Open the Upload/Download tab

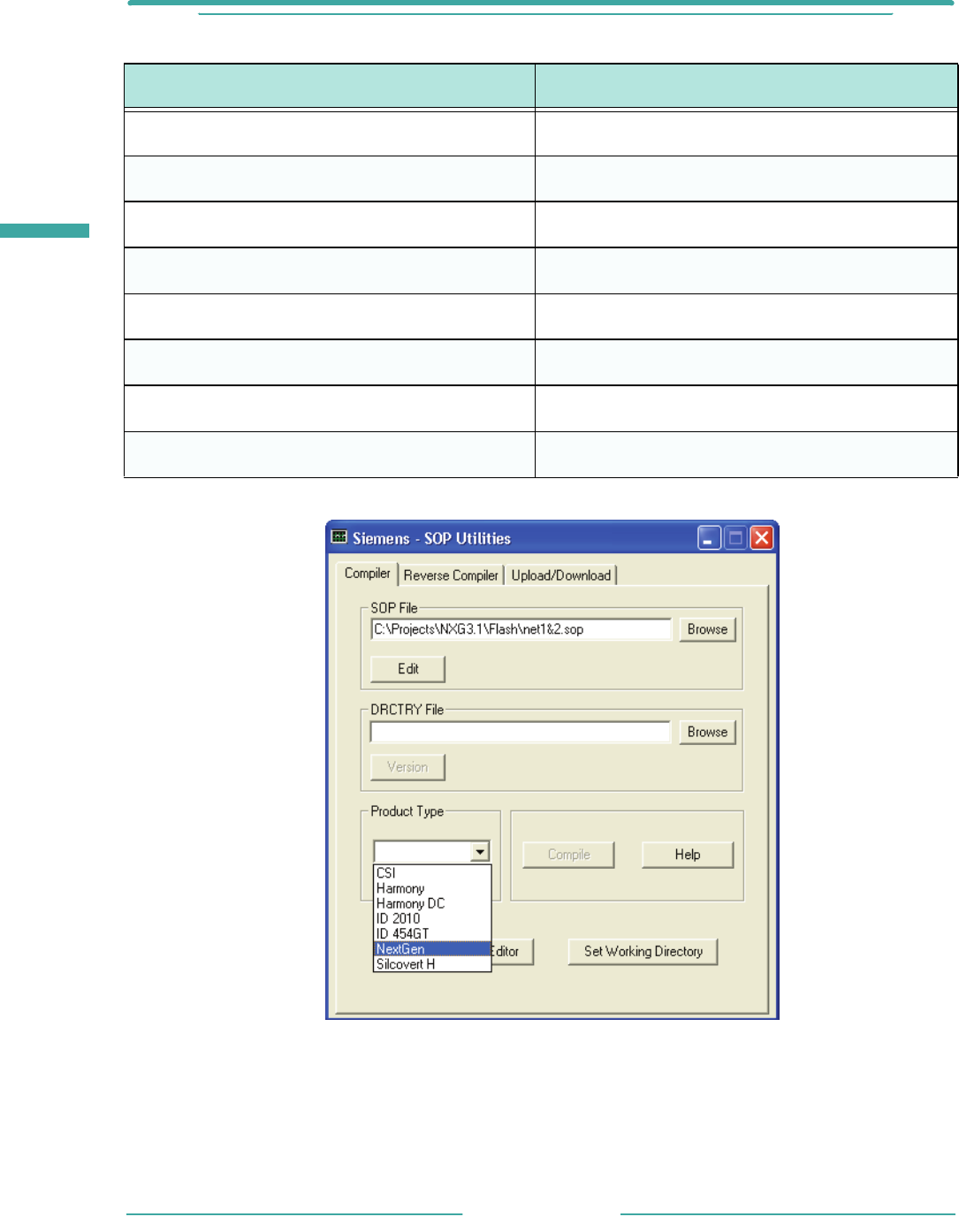560,575
